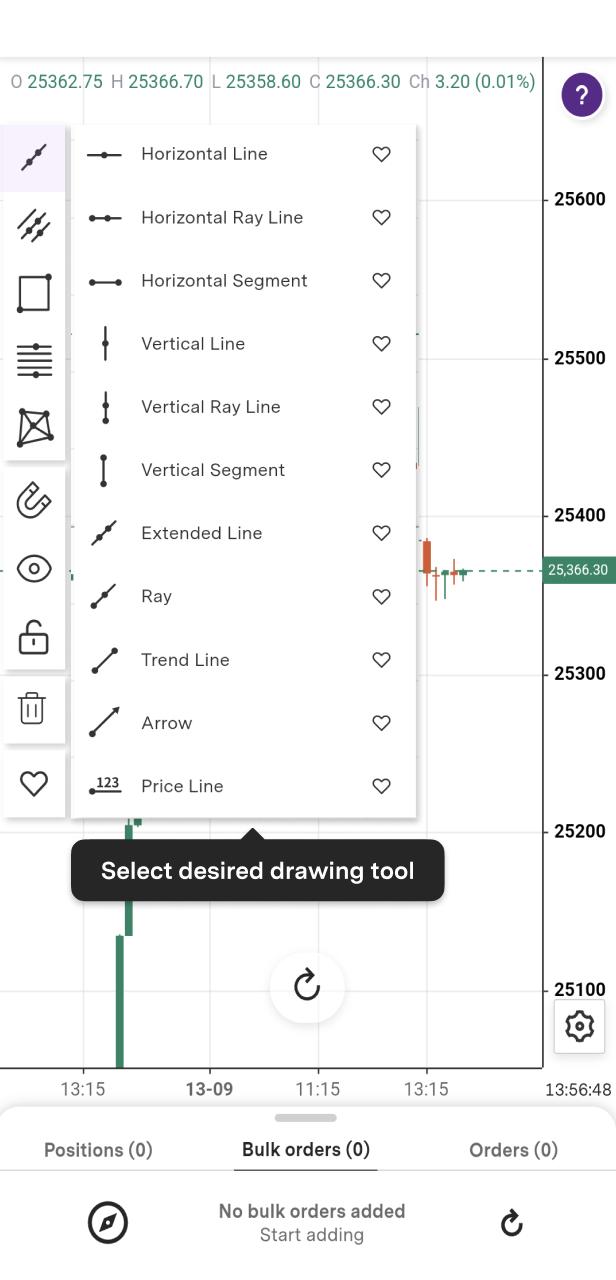
Task: Choose the rectangle shapes tool
Action: point(34,293)
